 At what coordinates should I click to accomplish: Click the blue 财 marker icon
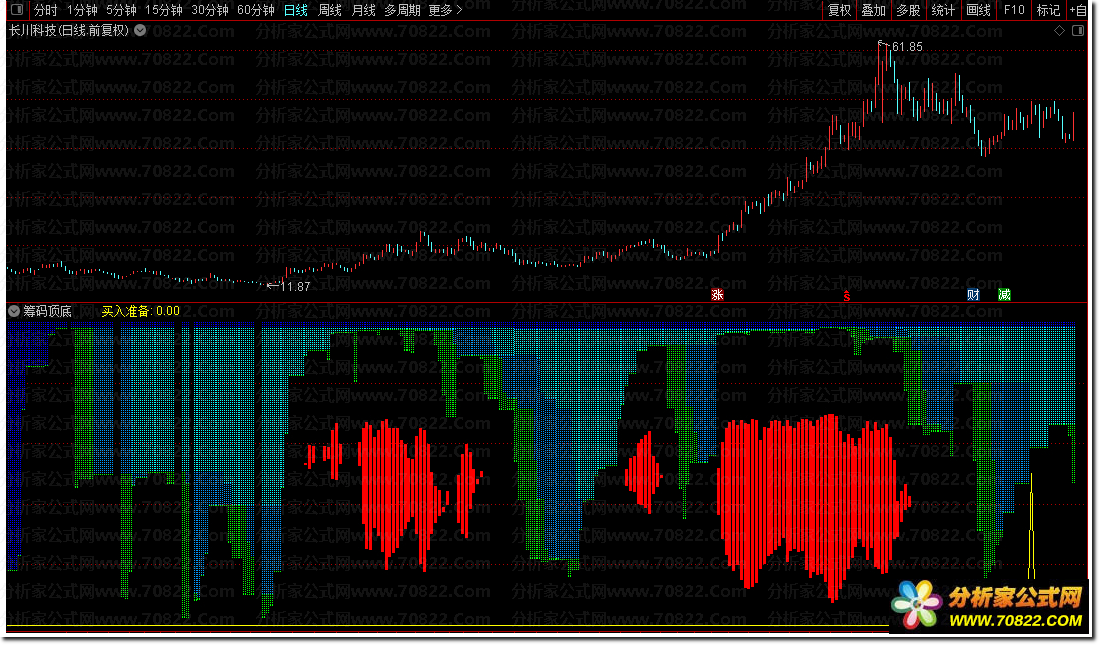click(x=973, y=295)
